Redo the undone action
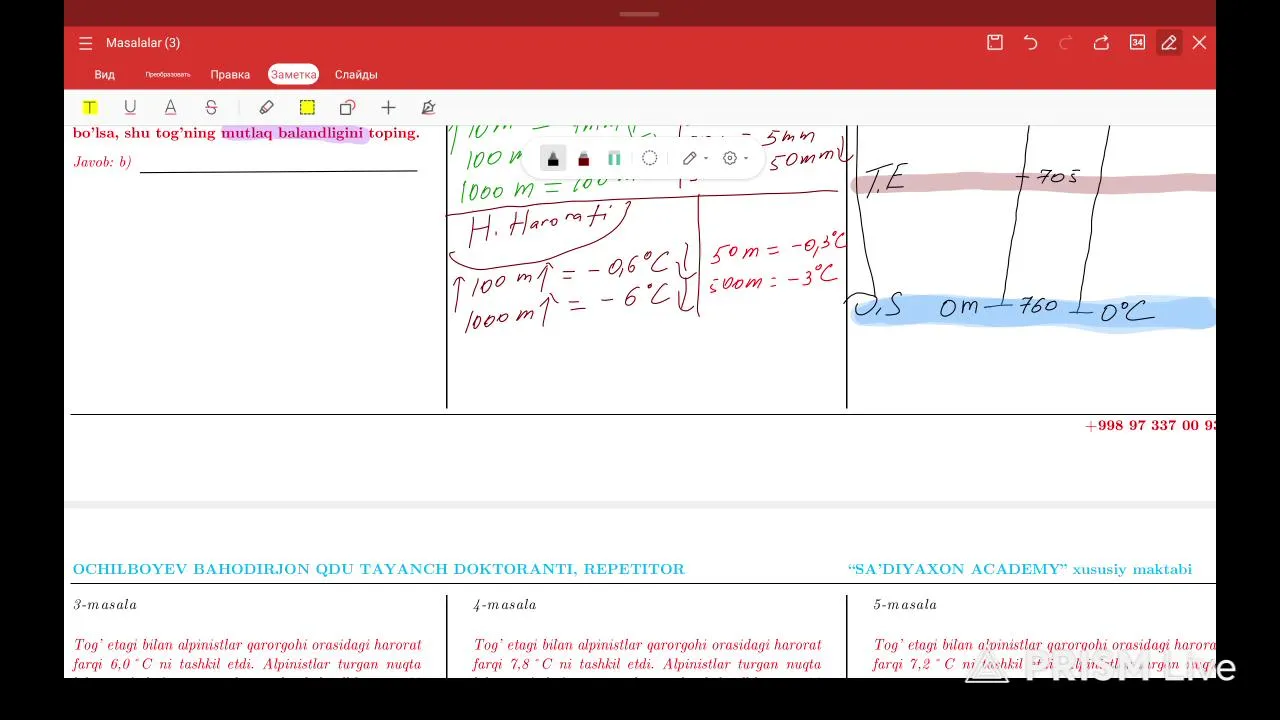This screenshot has height=720, width=1280. click(1065, 42)
